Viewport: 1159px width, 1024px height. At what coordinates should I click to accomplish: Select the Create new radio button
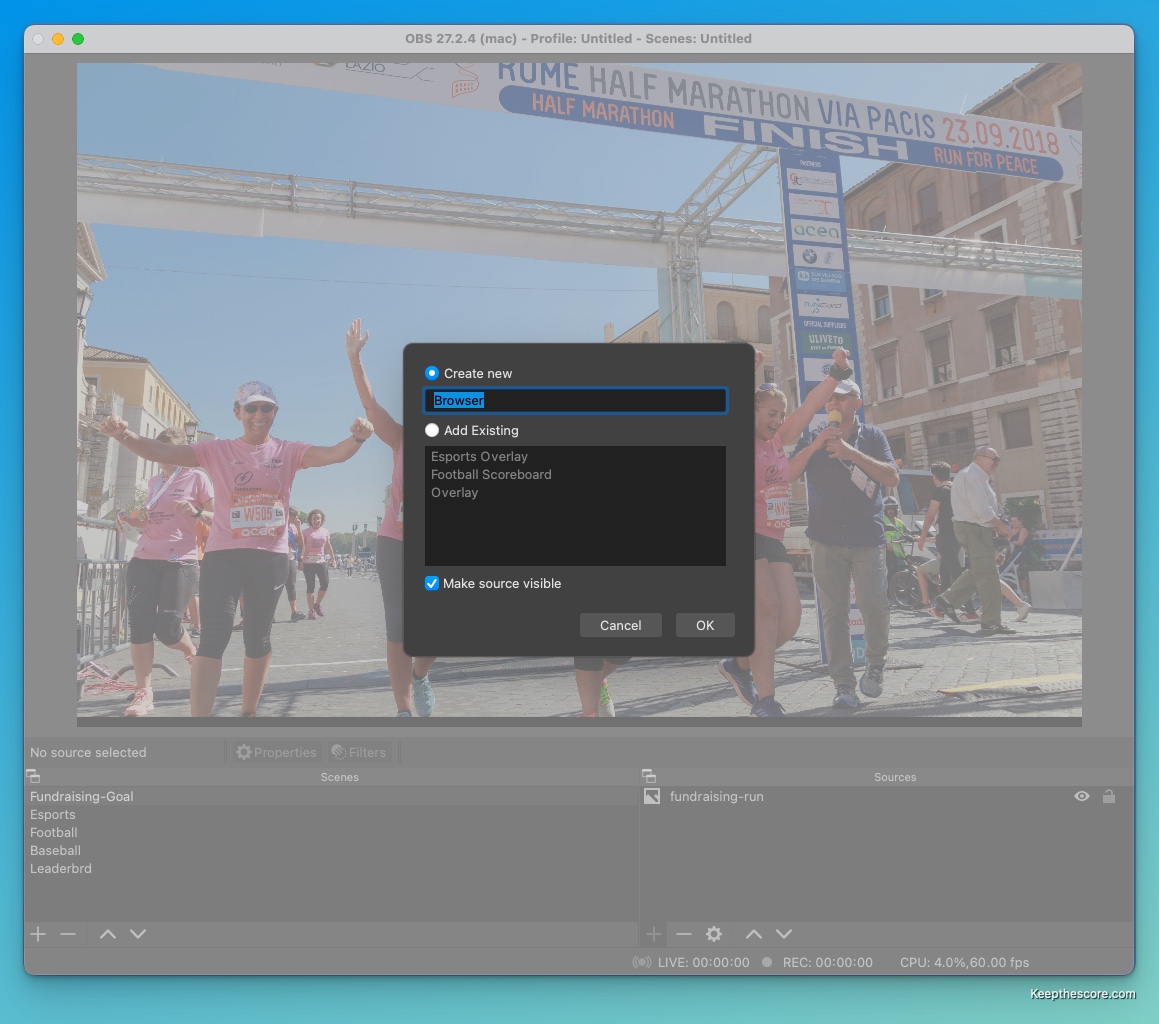click(x=432, y=373)
